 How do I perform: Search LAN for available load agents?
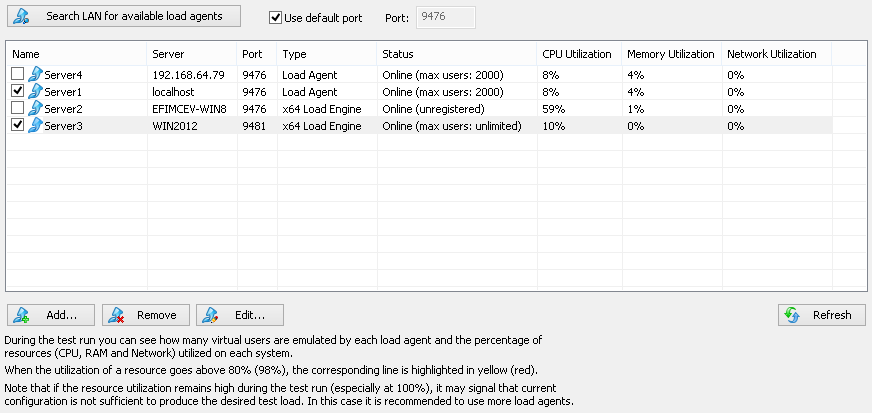124,16
